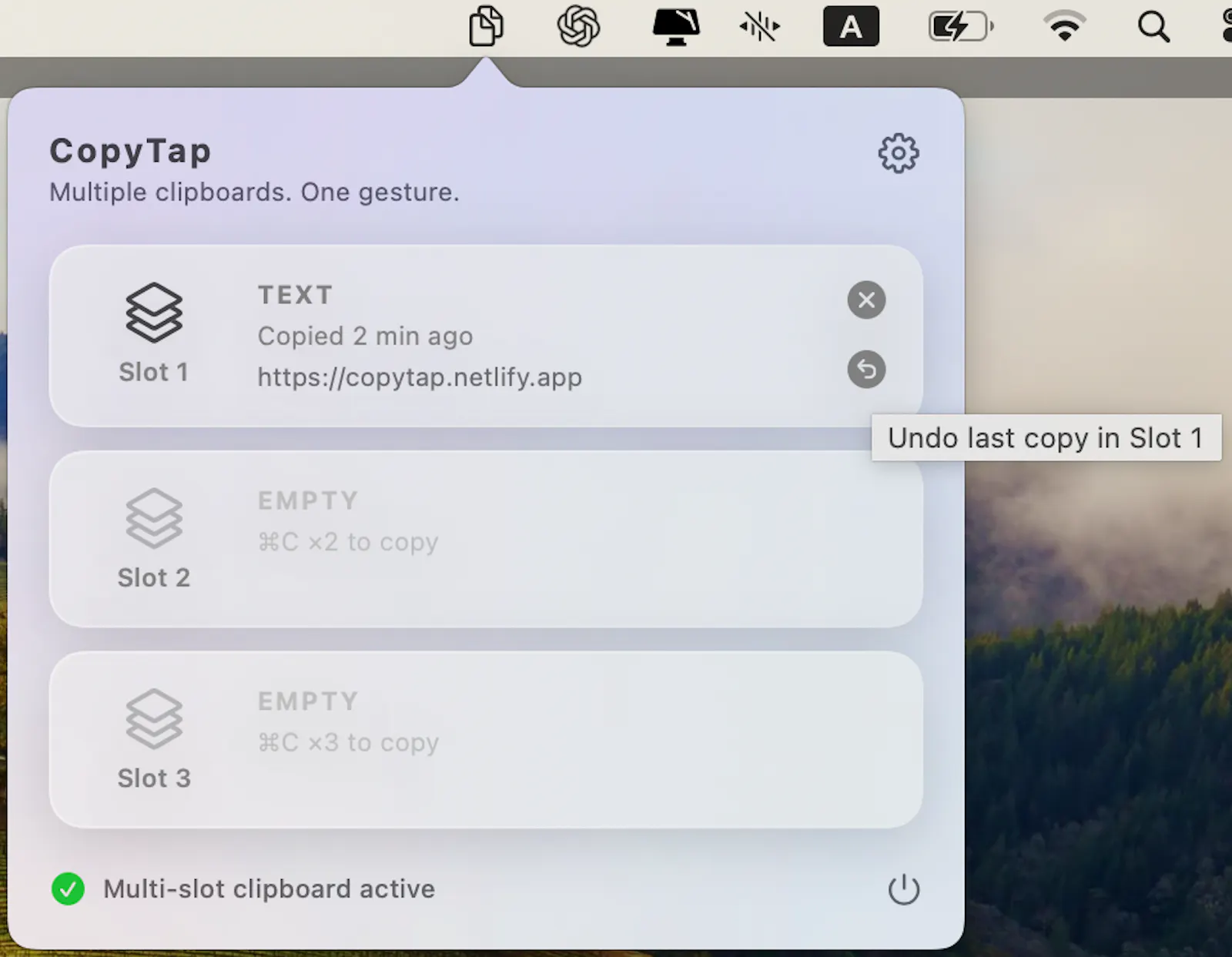The width and height of the screenshot is (1232, 957).
Task: Click the Slot 2 stacked layers icon
Action: pyautogui.click(x=154, y=518)
